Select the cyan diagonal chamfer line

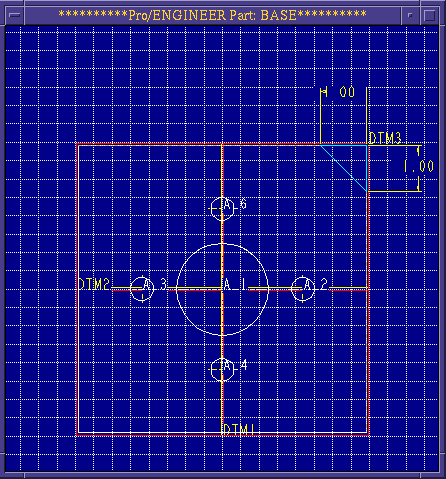point(344,168)
